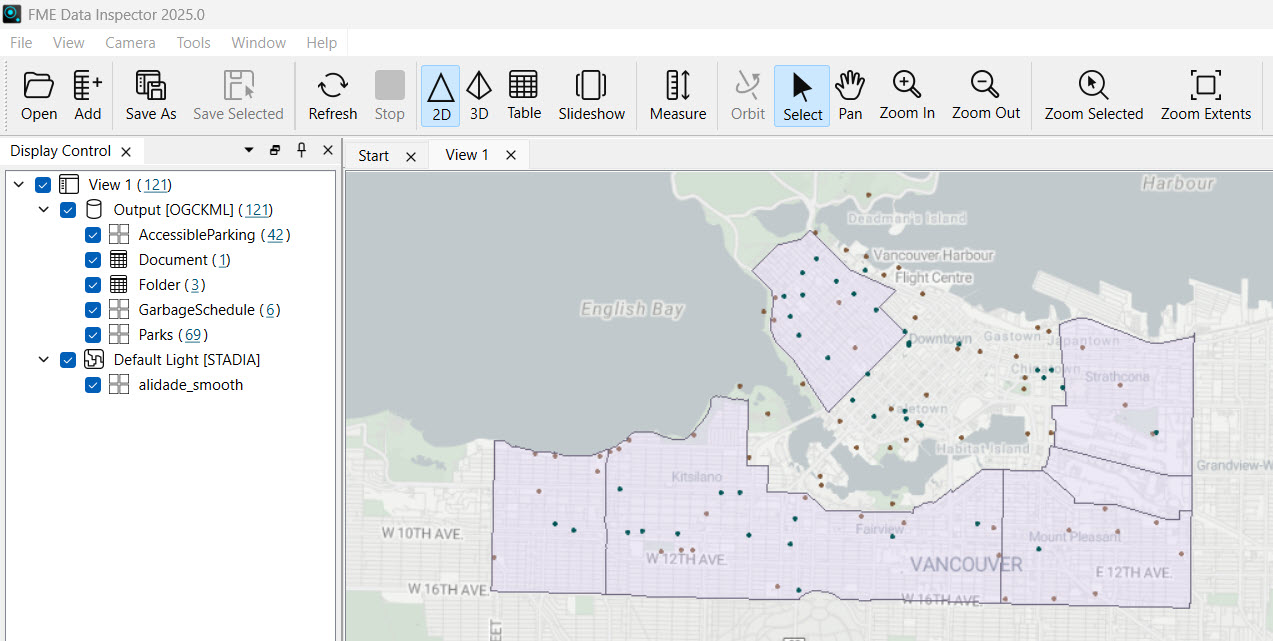Screen dimensions: 1273x641
Task: Select the Pan hand tool
Action: coord(850,86)
